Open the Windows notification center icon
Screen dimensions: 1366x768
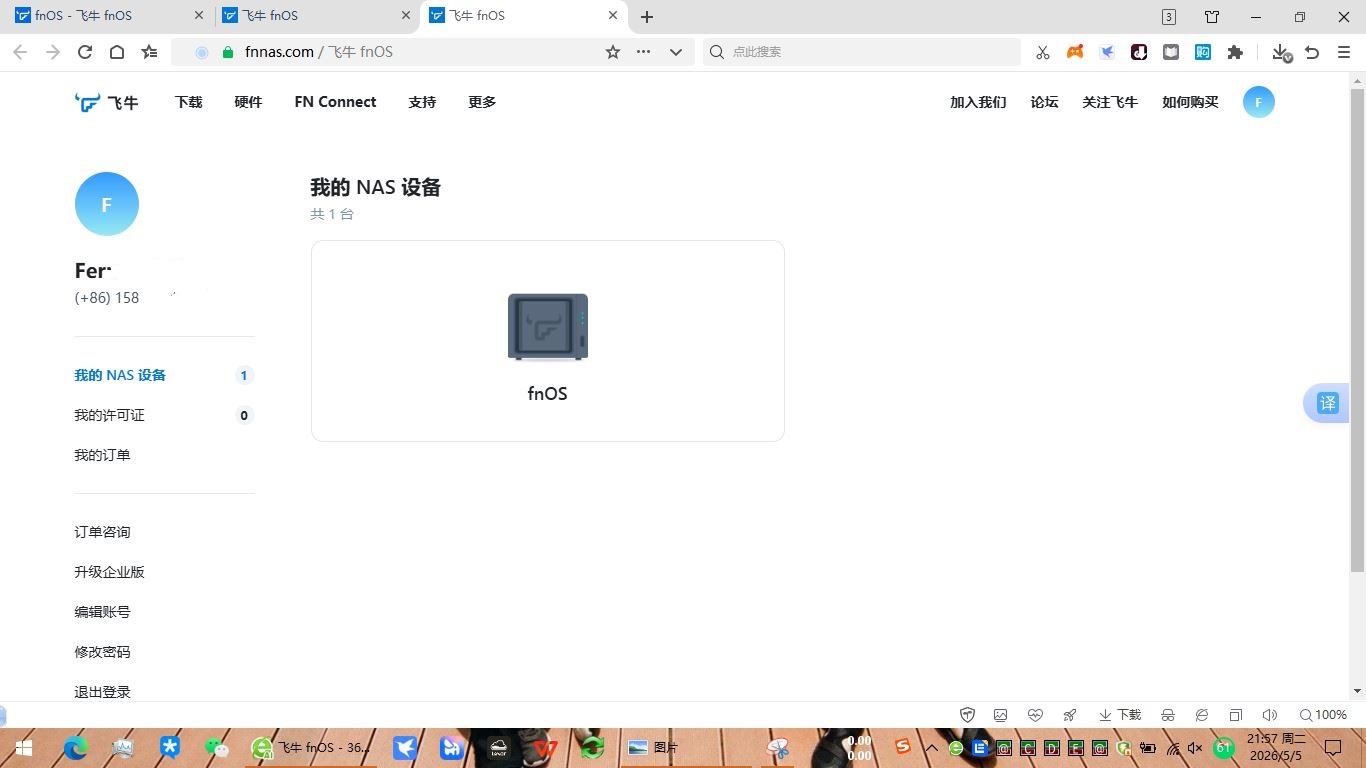pyautogui.click(x=1333, y=747)
